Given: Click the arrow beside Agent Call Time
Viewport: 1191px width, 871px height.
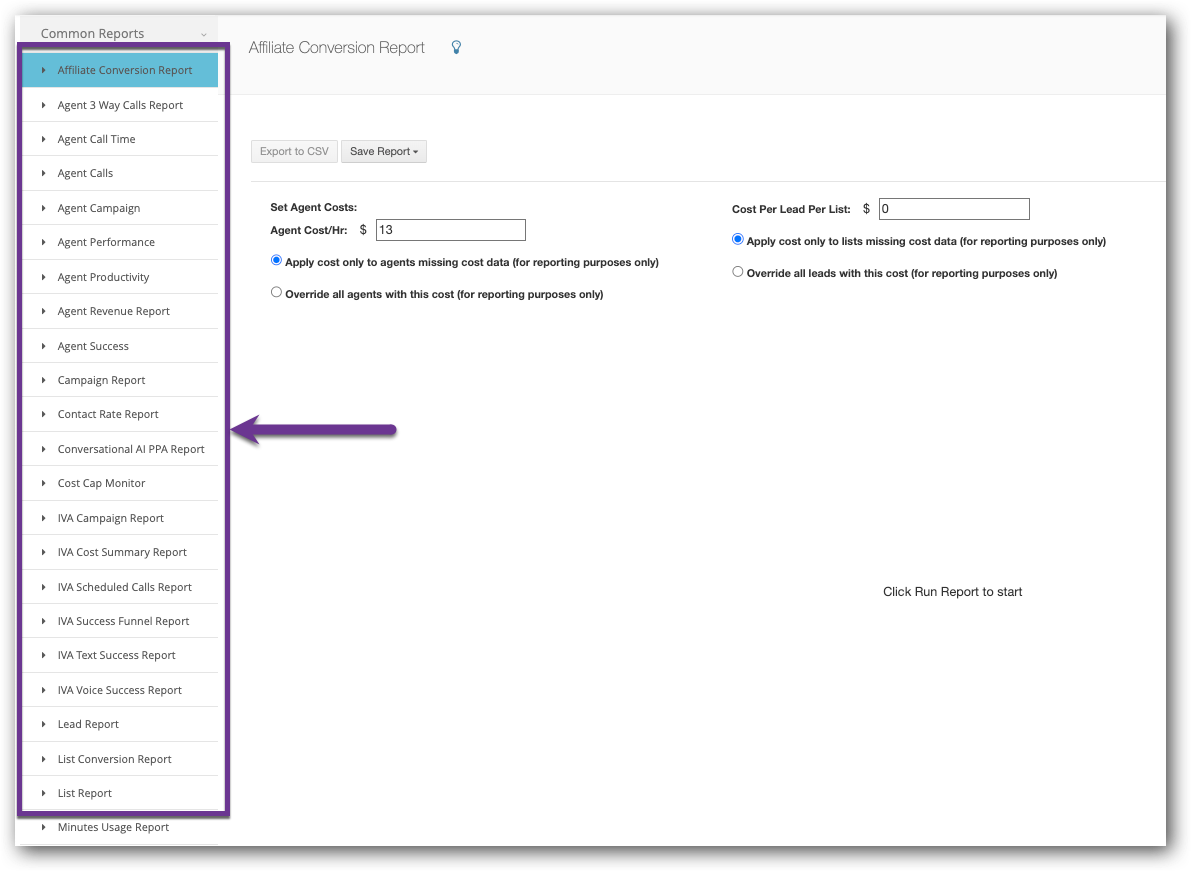Looking at the screenshot, I should tap(43, 139).
